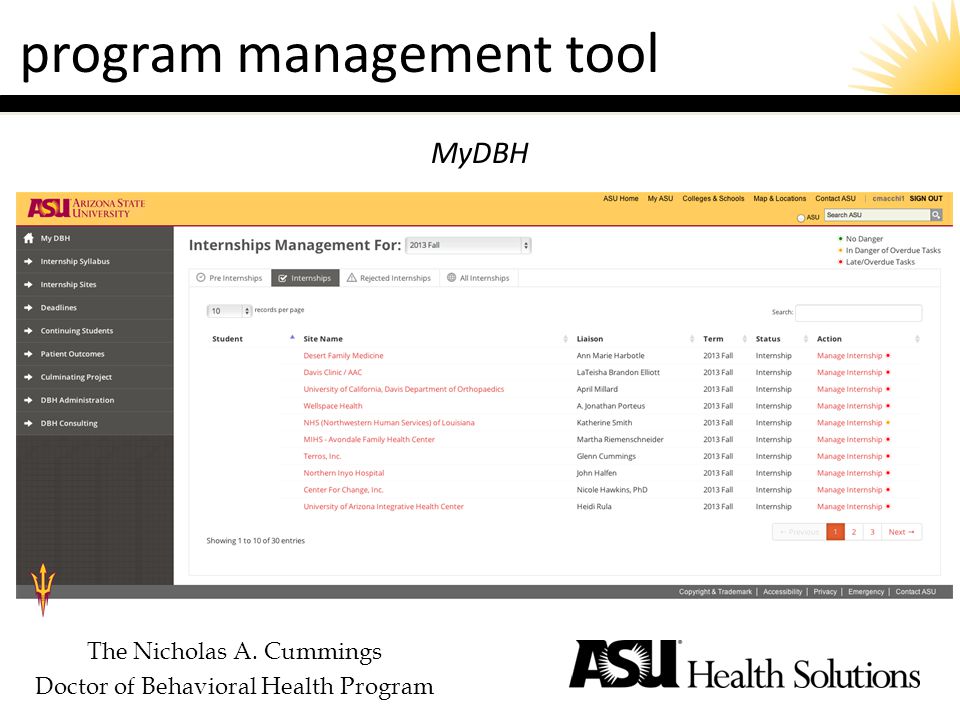This screenshot has height=720, width=960.
Task: Click SIGN OUT link
Action: (x=926, y=198)
